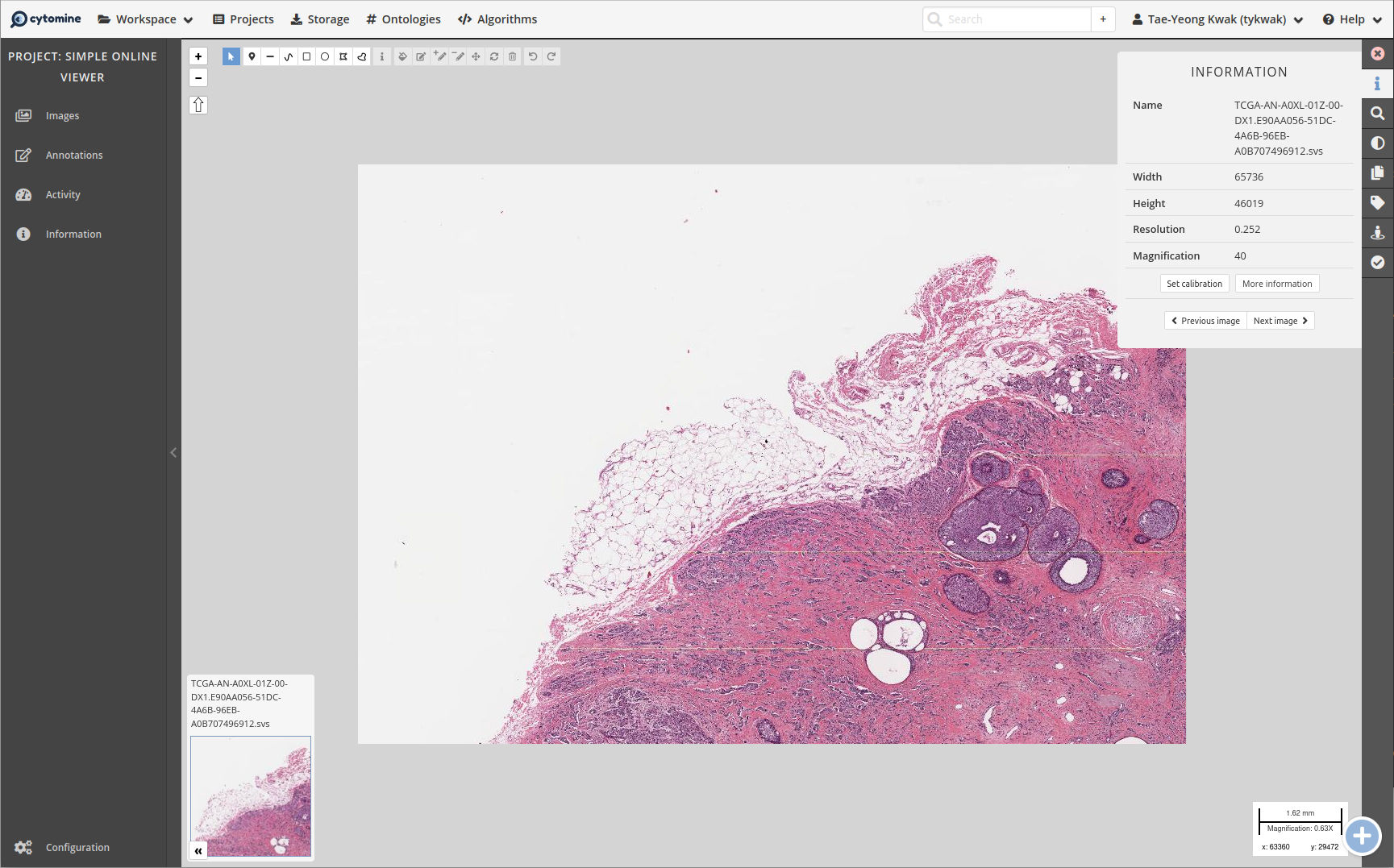
Task: Click the slide overview thumbnail
Action: pos(250,796)
